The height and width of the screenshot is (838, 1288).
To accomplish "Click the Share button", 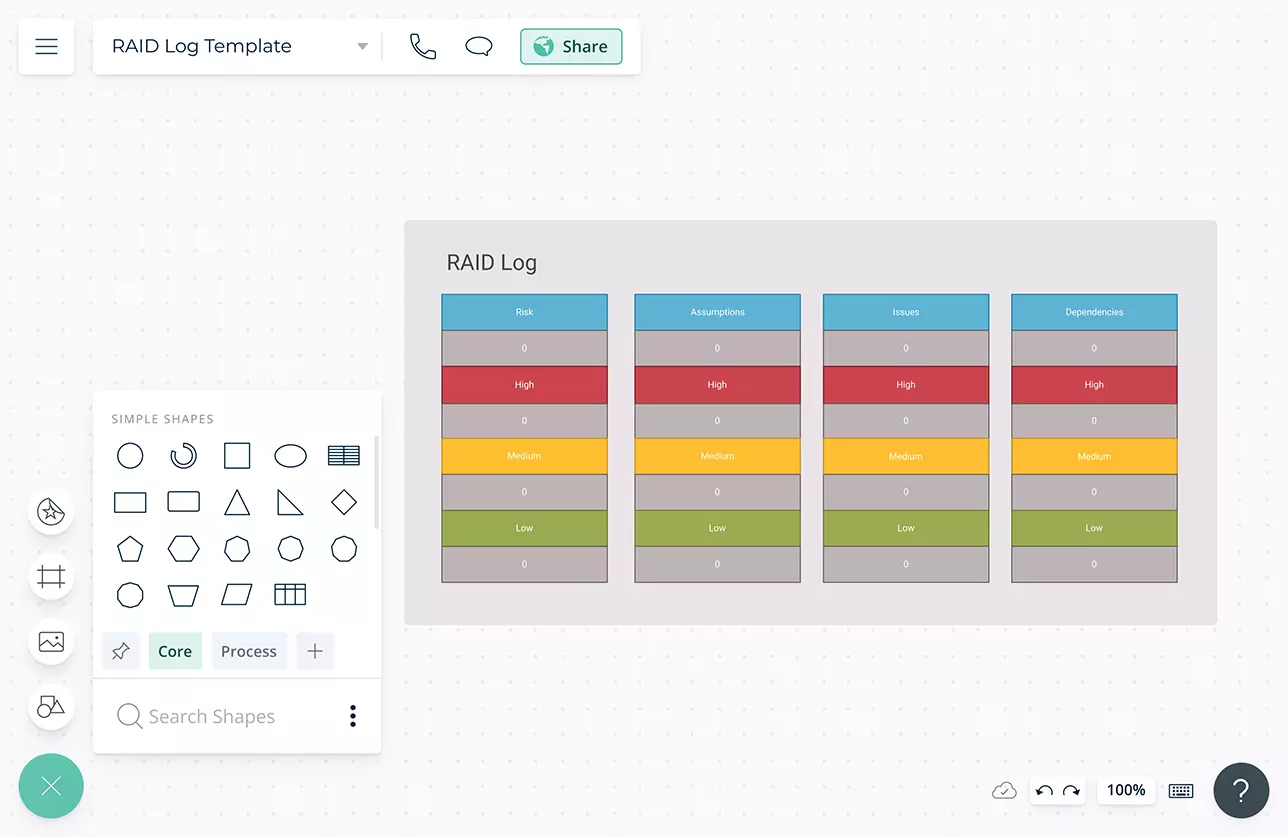I will tap(571, 47).
